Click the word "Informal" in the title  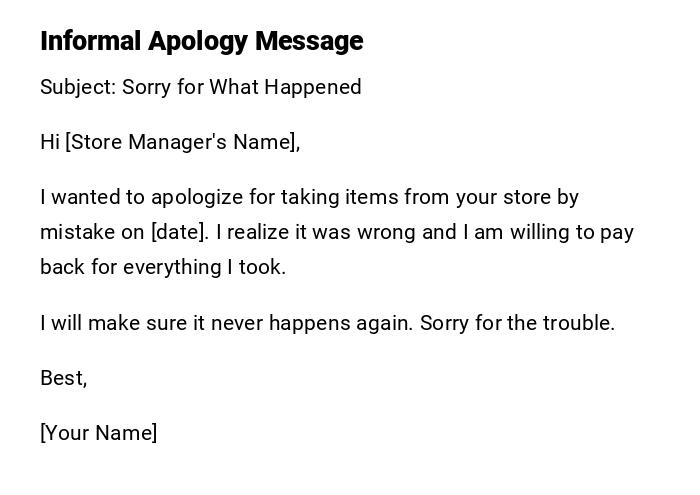coord(91,41)
